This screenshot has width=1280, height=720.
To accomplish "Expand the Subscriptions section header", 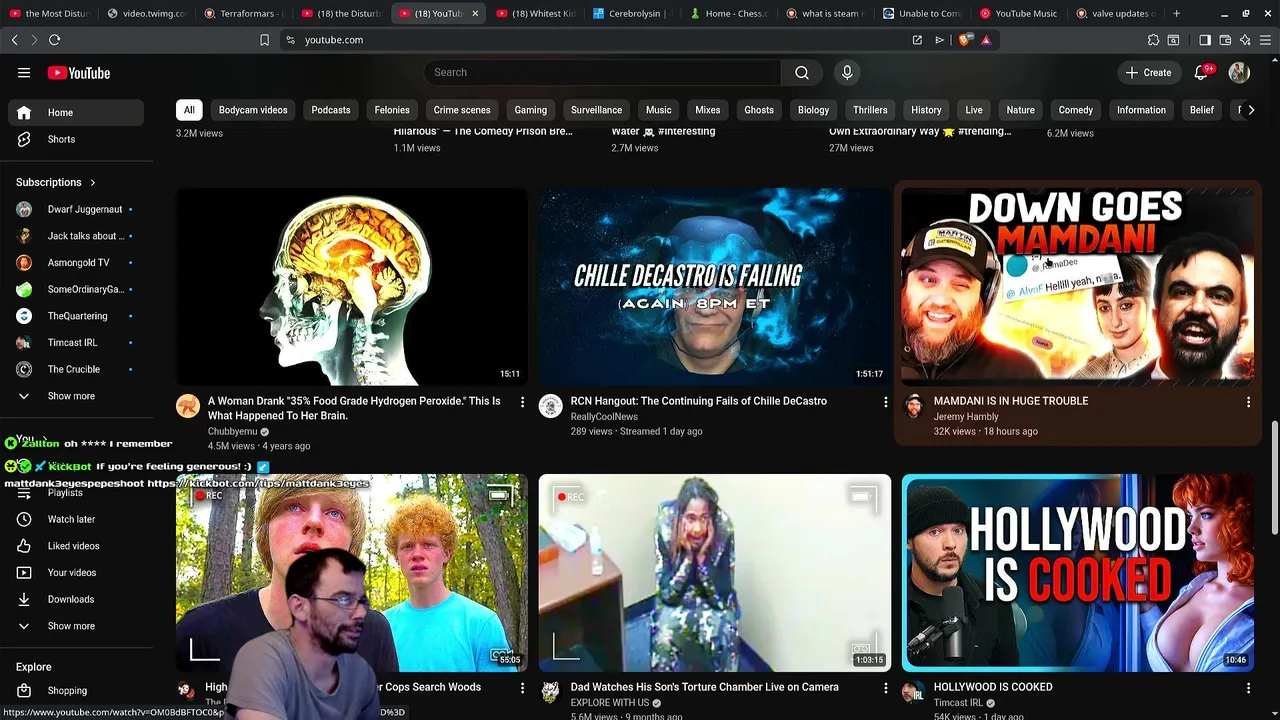I will click(56, 182).
